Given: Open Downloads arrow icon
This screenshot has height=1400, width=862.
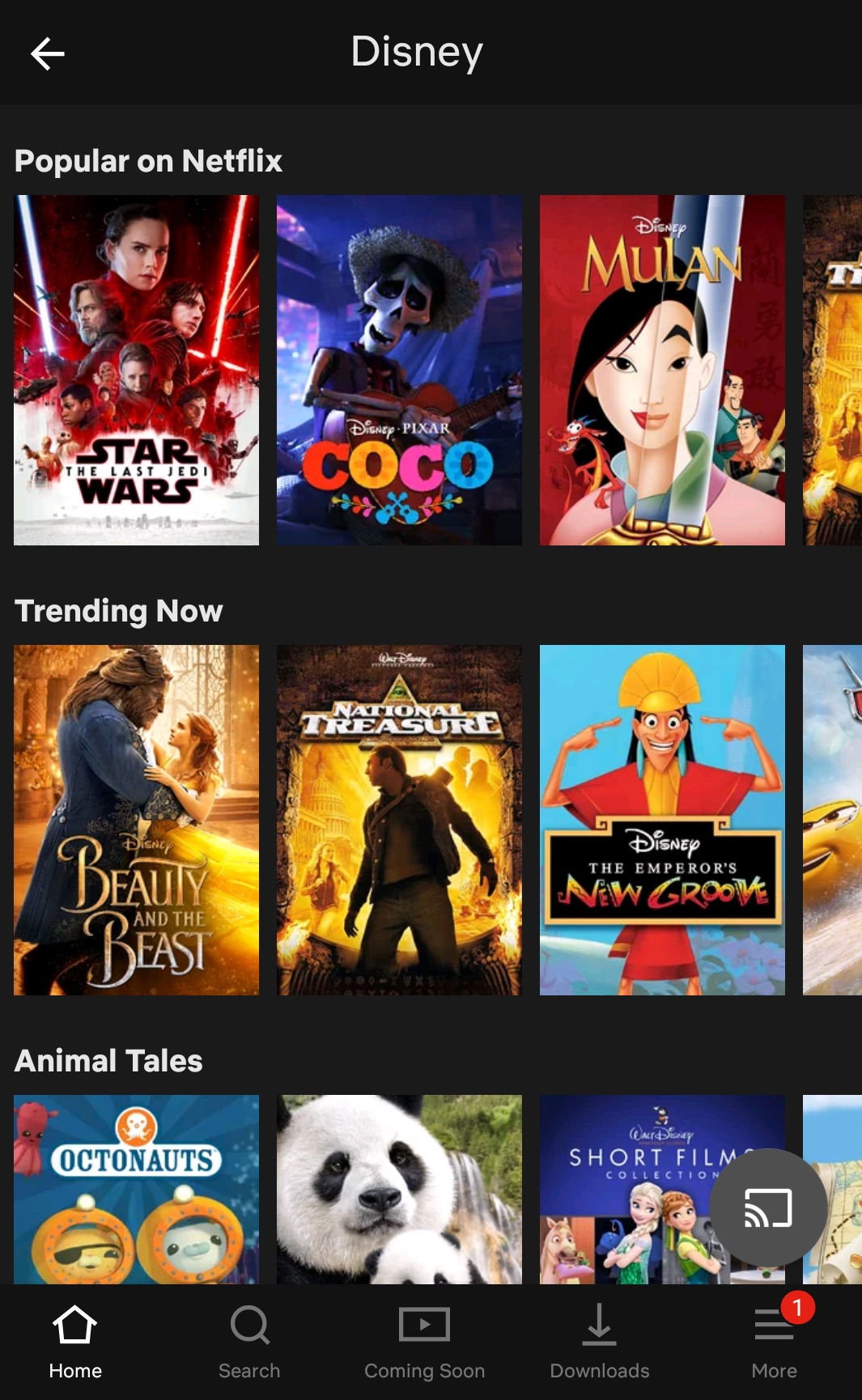Looking at the screenshot, I should coord(599,1325).
